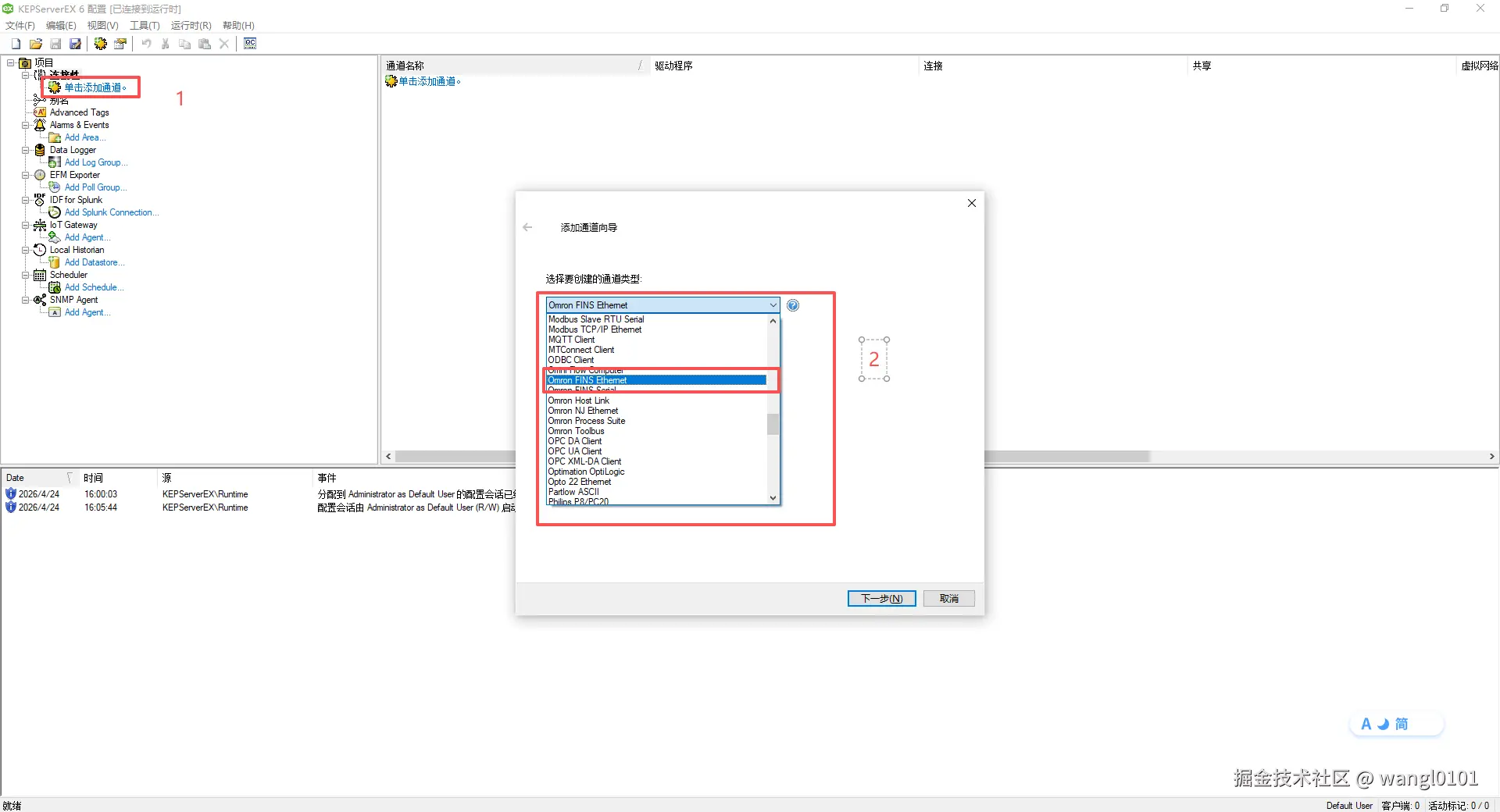The image size is (1500, 812).
Task: Collapse the IoT Gateway node
Action: tap(26, 225)
